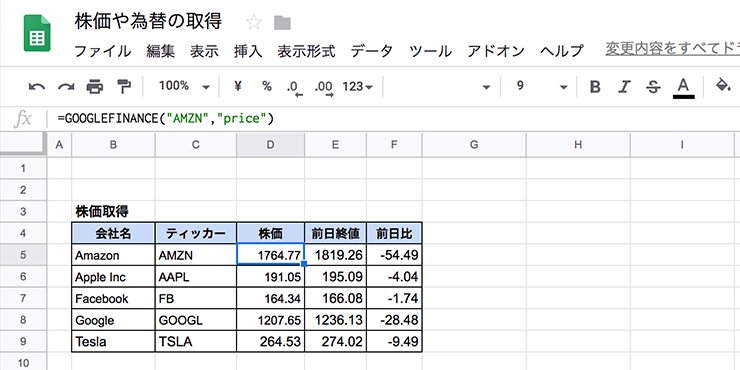Select the Tesla cell
This screenshot has width=740, height=370.
click(x=113, y=341)
